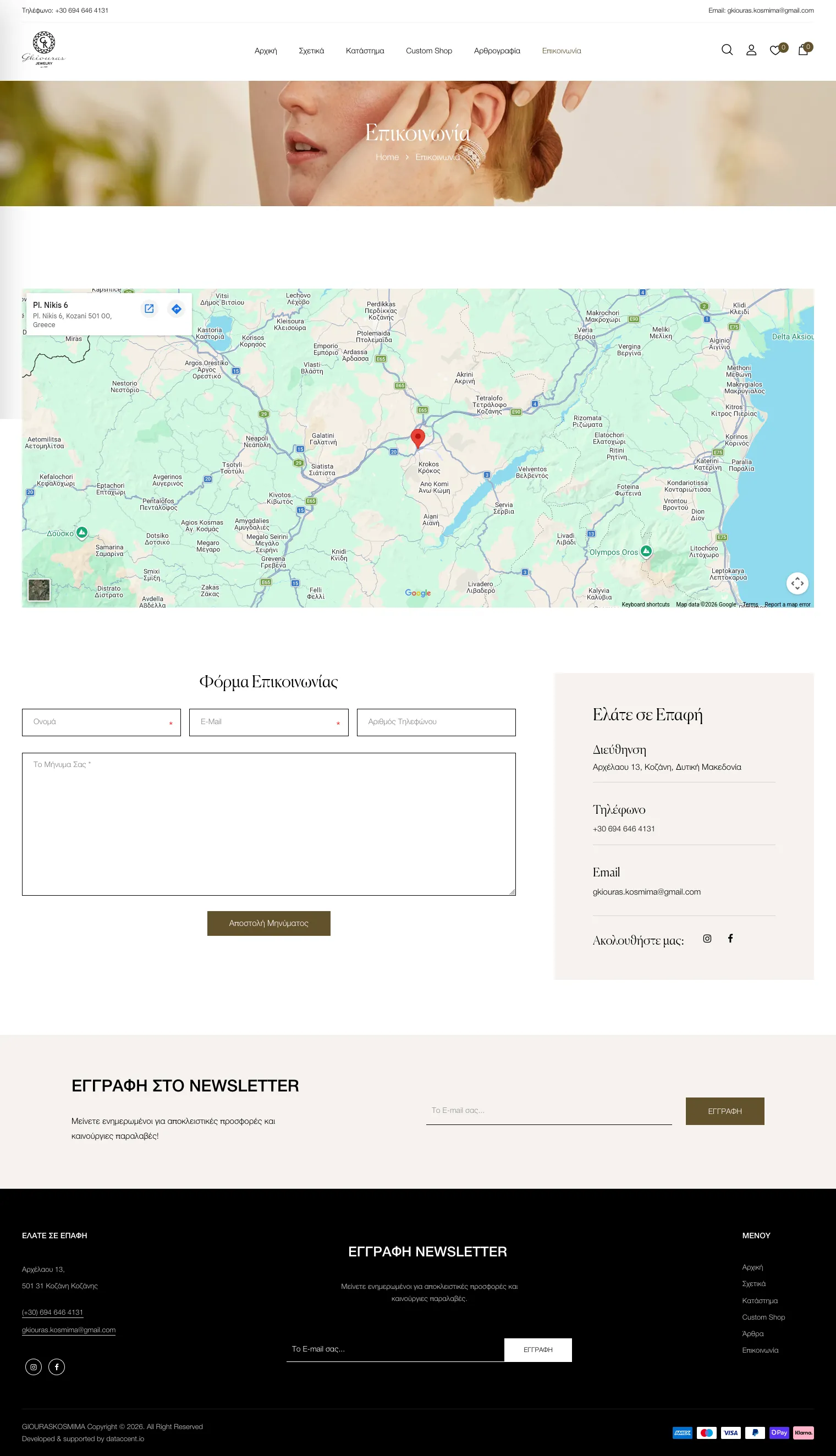Image resolution: width=836 pixels, height=1456 pixels.
Task: Focus the Αριθμός Τηλεφώνου field
Action: [436, 722]
